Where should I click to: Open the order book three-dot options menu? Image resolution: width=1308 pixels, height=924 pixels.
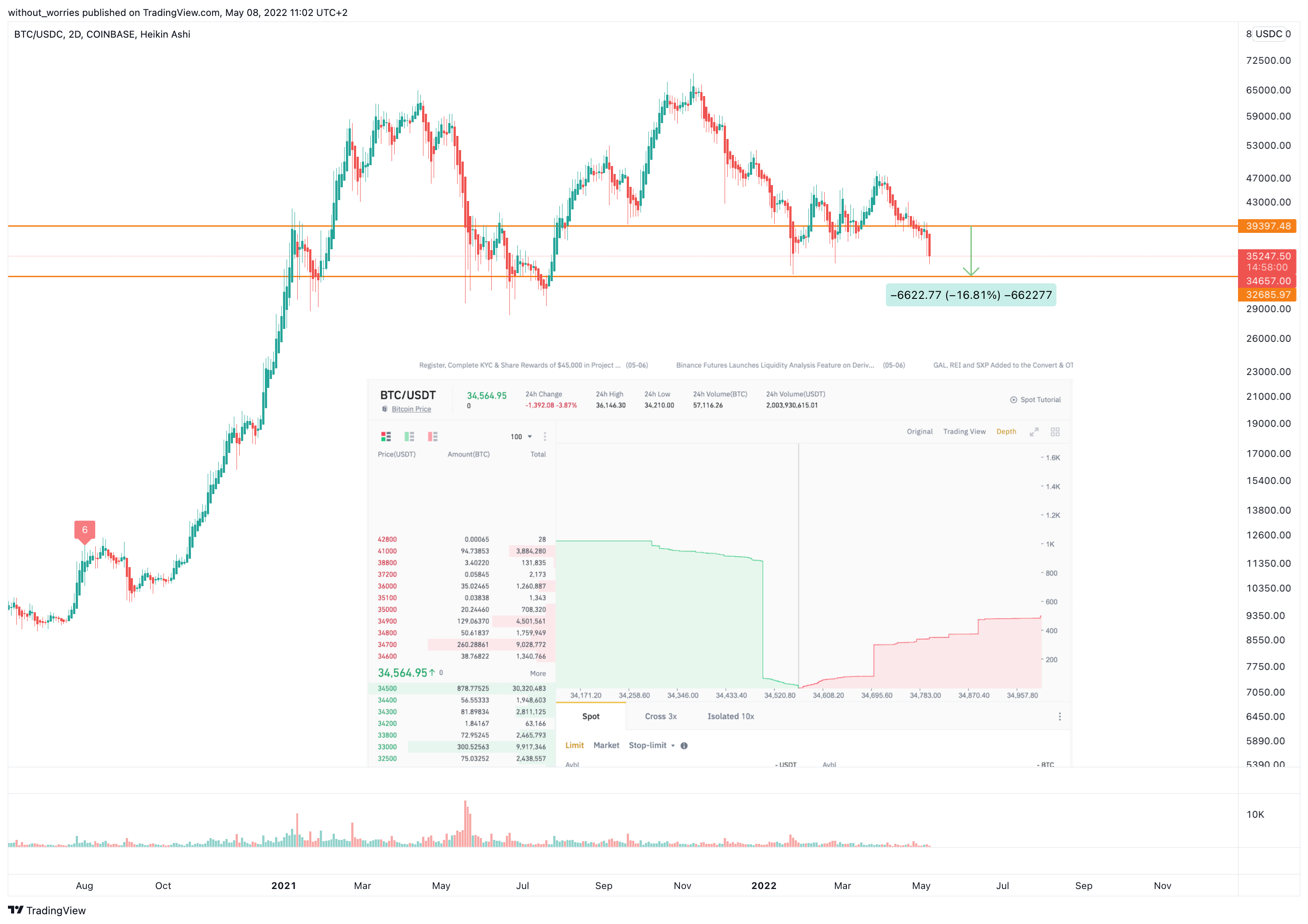(545, 437)
